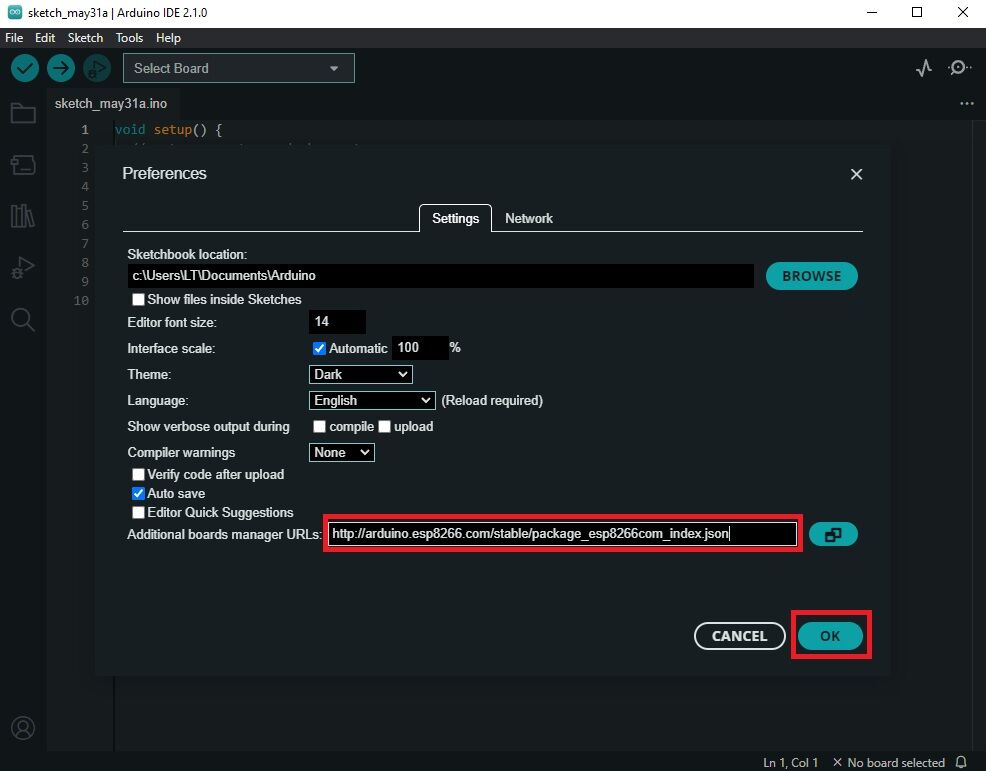This screenshot has width=986, height=771.
Task: Open Compiler warnings dropdown
Action: [x=342, y=452]
